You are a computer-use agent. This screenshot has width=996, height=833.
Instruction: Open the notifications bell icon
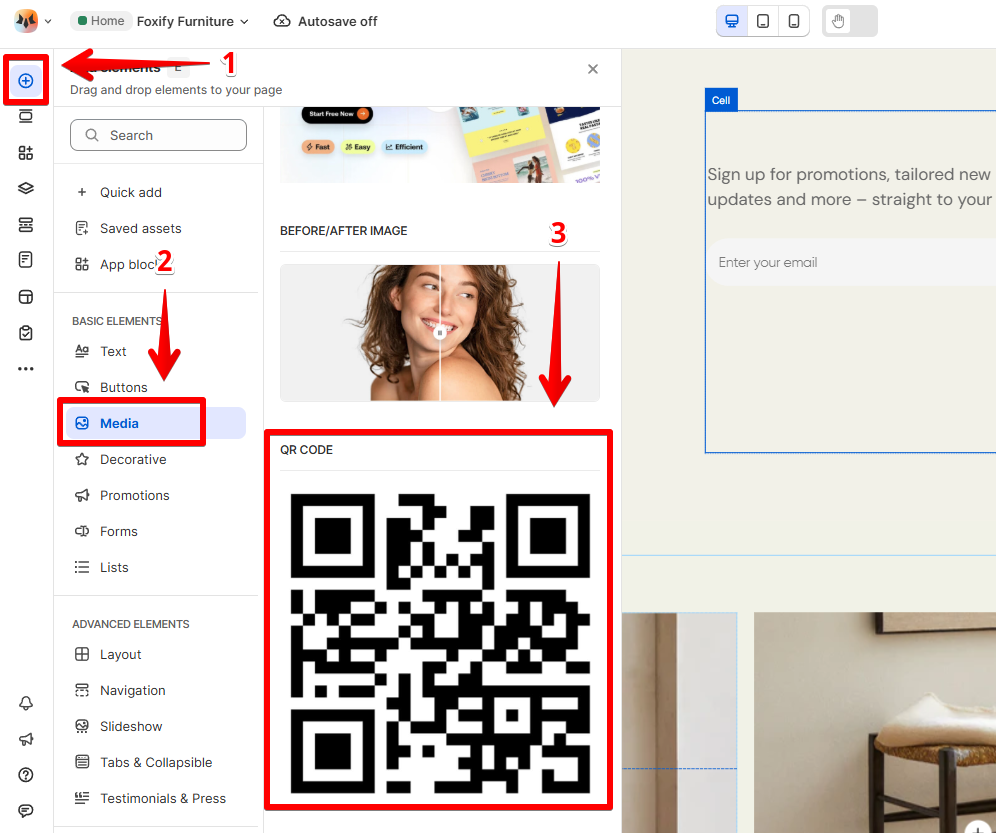point(26,703)
